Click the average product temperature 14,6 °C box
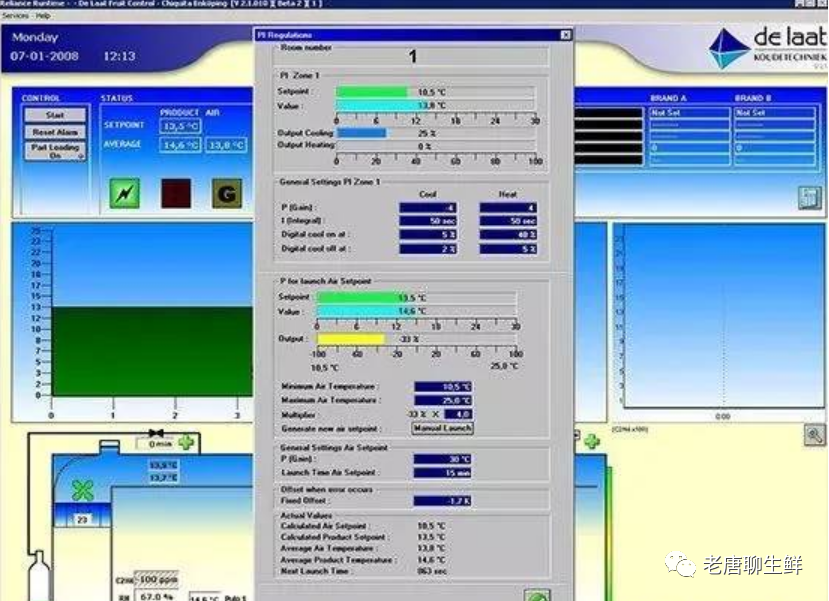The height and width of the screenshot is (601, 829). [x=180, y=145]
